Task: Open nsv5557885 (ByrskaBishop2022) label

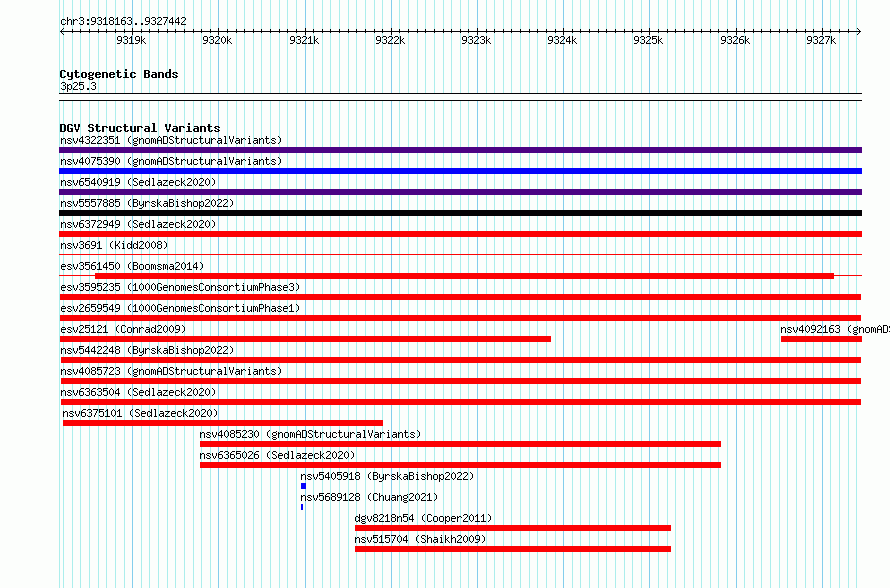Action: 147,203
